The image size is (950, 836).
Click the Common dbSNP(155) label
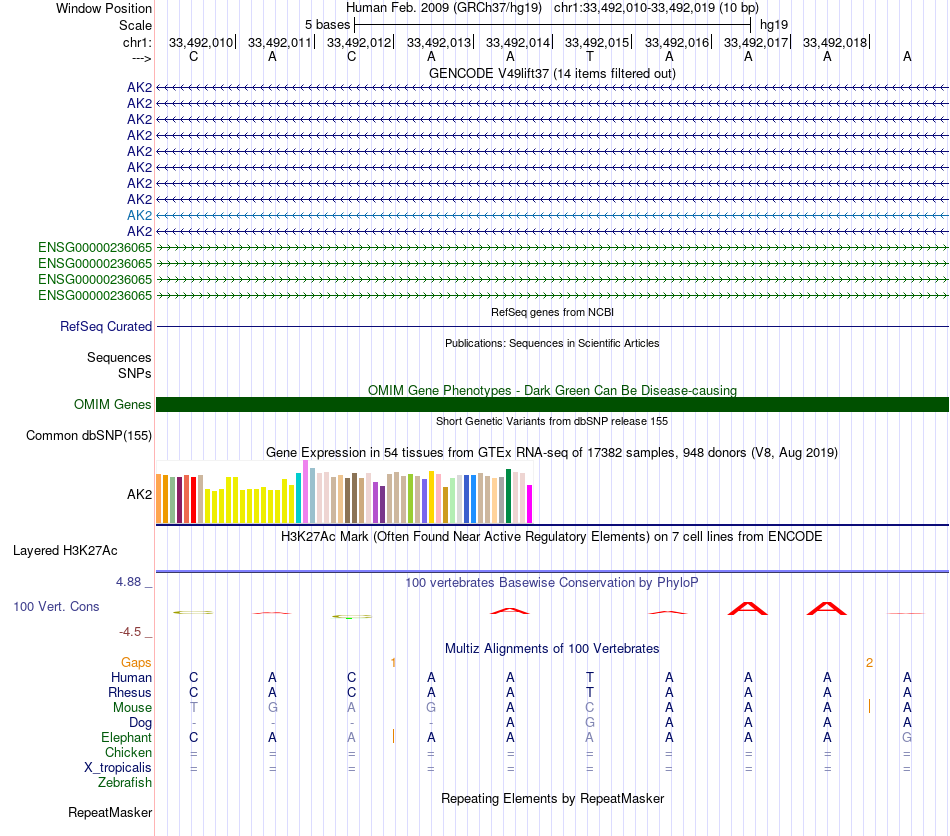(89, 436)
